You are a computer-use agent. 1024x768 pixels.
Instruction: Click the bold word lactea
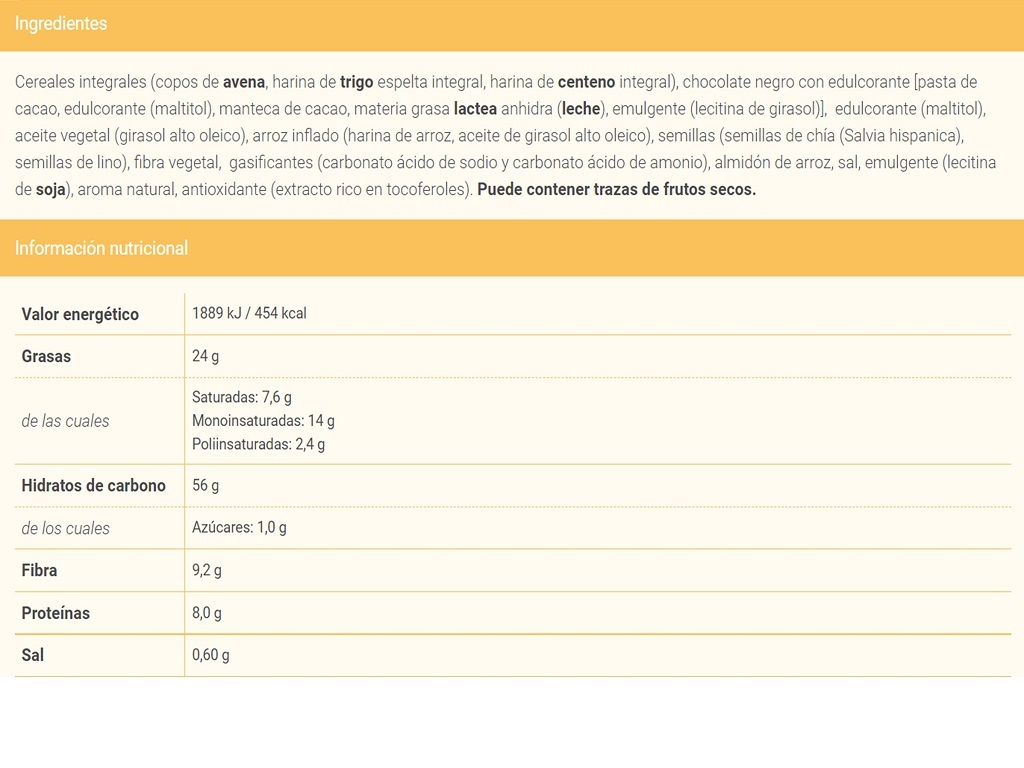point(475,109)
